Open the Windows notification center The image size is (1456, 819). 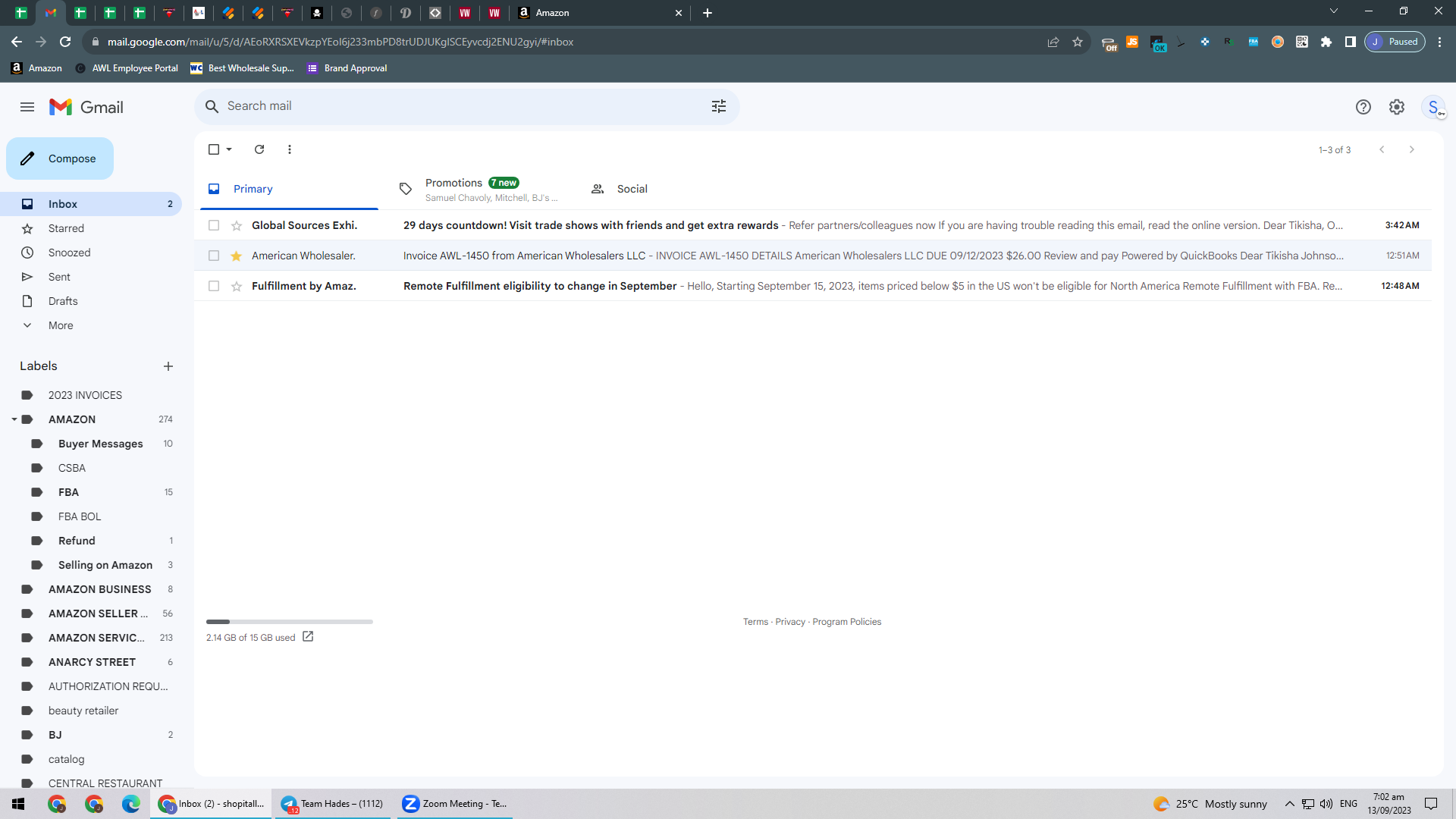pos(1431,804)
